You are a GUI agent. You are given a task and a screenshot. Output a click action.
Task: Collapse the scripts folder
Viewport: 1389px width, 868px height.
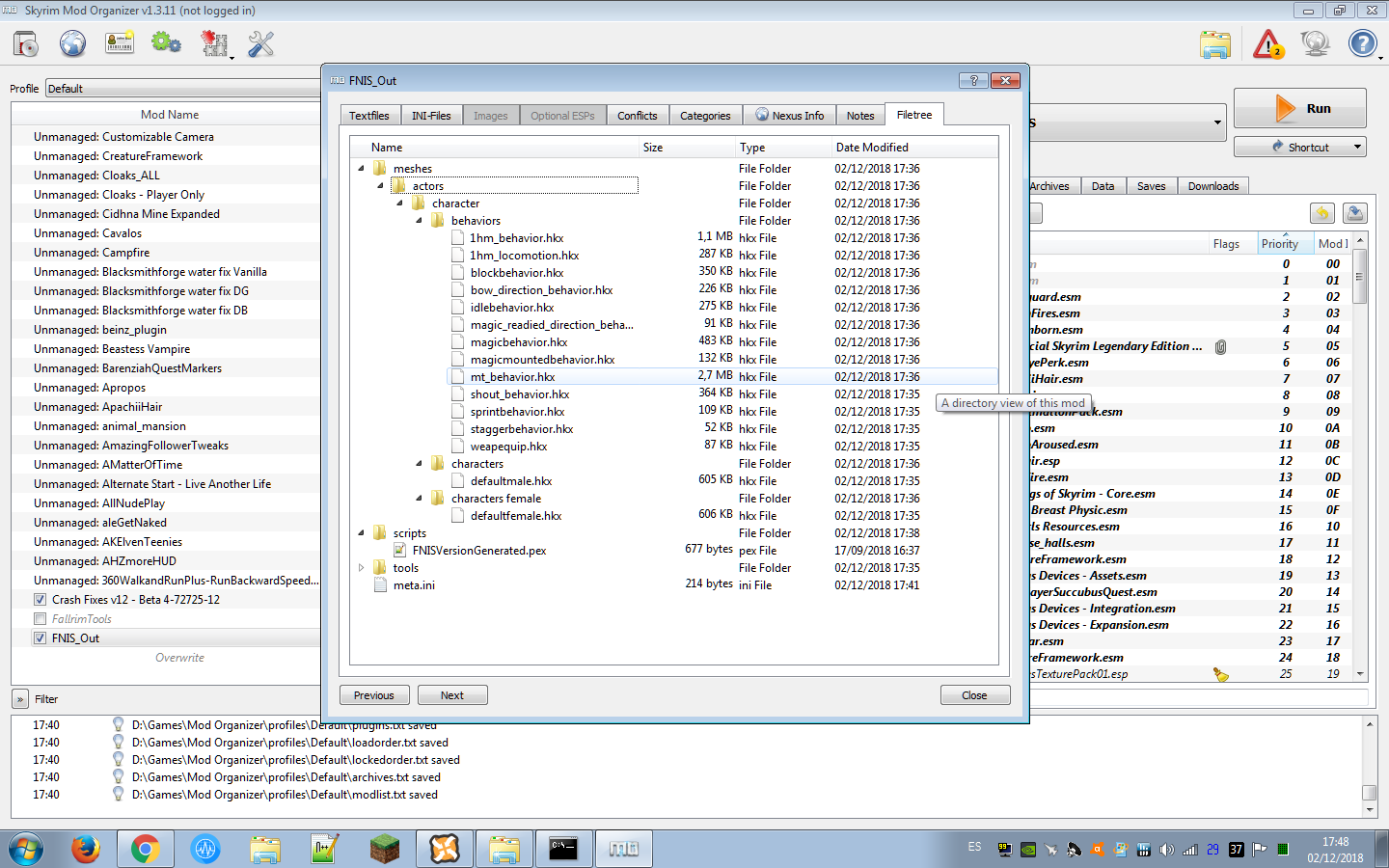click(x=362, y=533)
